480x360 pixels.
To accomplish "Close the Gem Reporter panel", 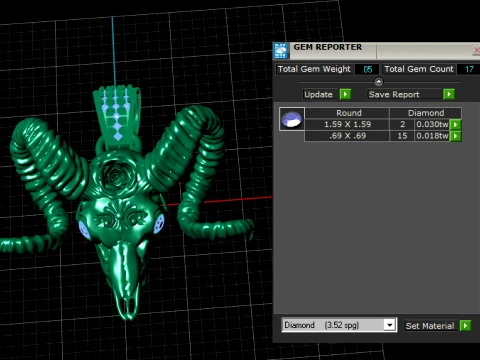I will [x=477, y=50].
